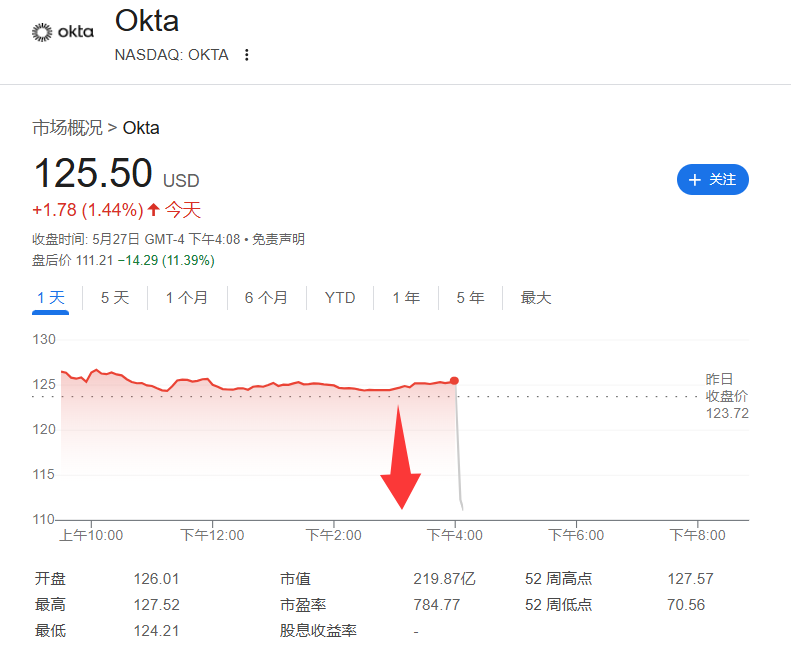Click the plus icon on follow button
The height and width of the screenshot is (659, 791).
695,180
